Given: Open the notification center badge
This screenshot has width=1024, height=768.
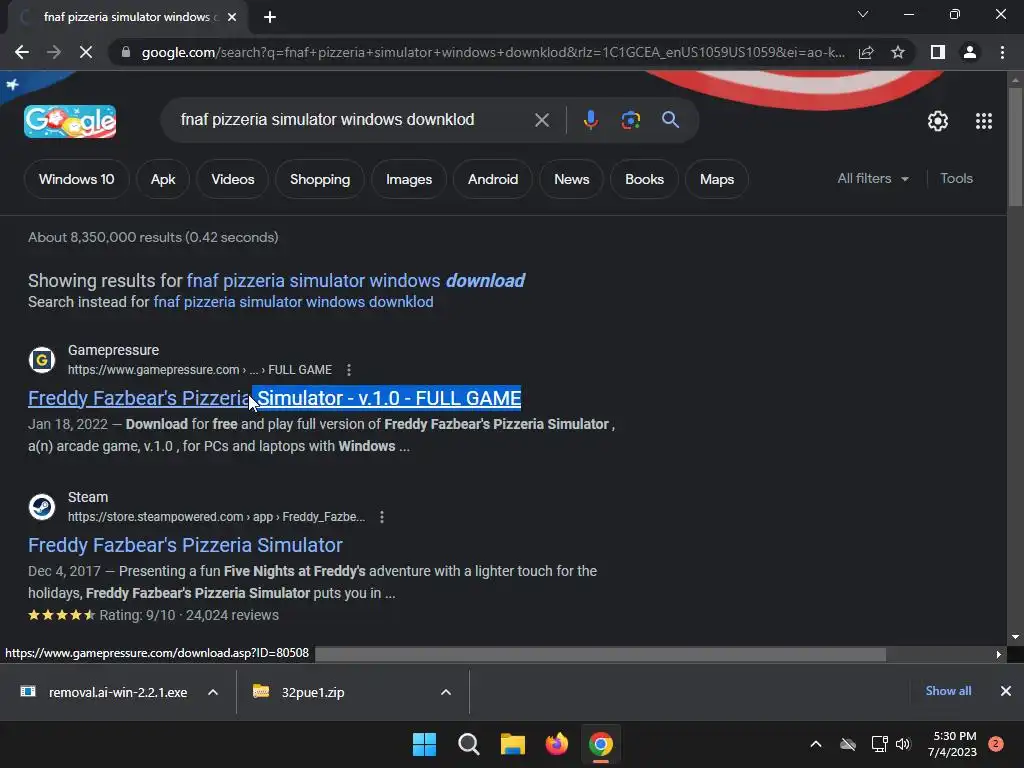Looking at the screenshot, I should [x=996, y=744].
